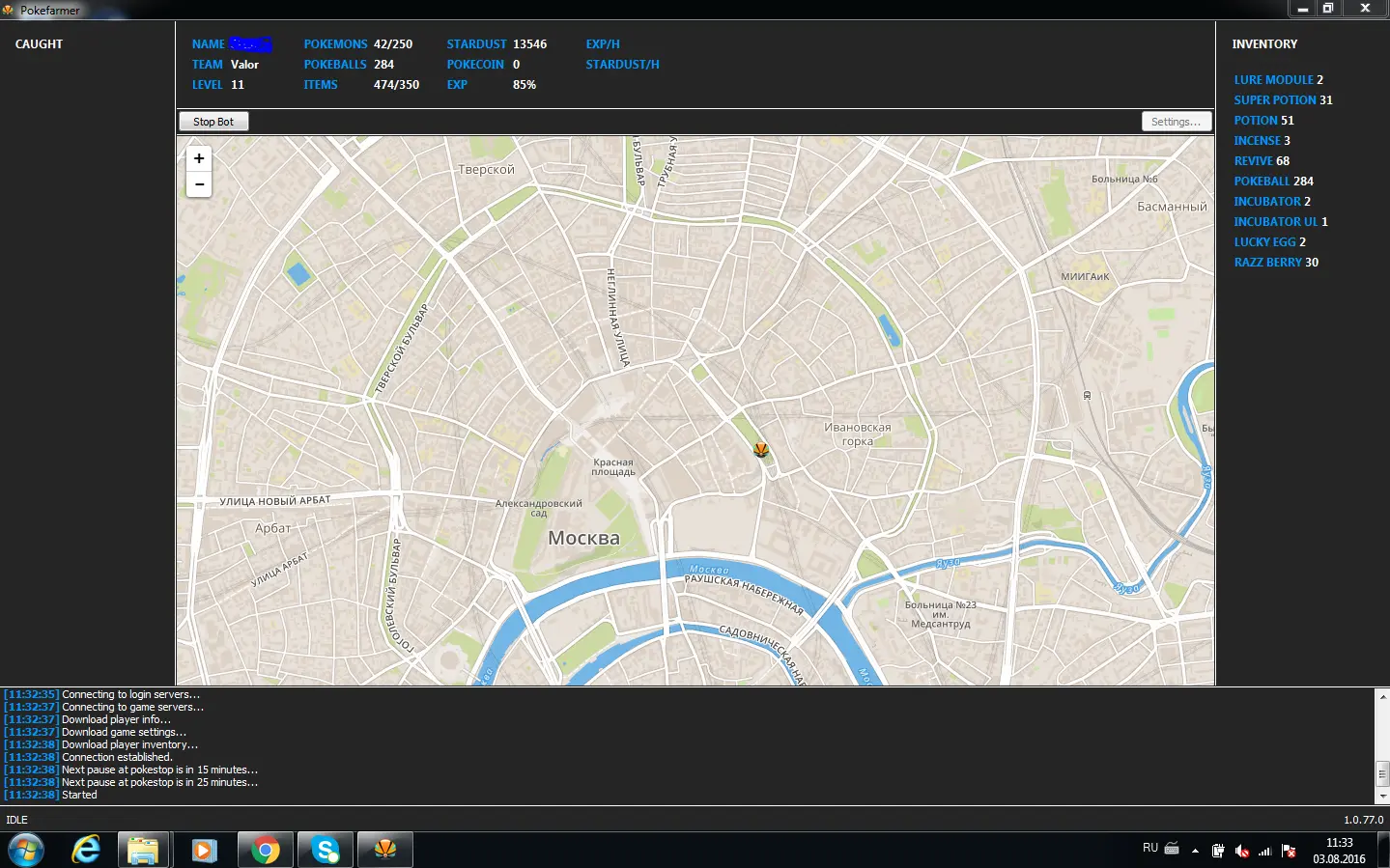Image resolution: width=1390 pixels, height=868 pixels.
Task: Click the POKECOIN 0 stat
Action: click(x=483, y=65)
